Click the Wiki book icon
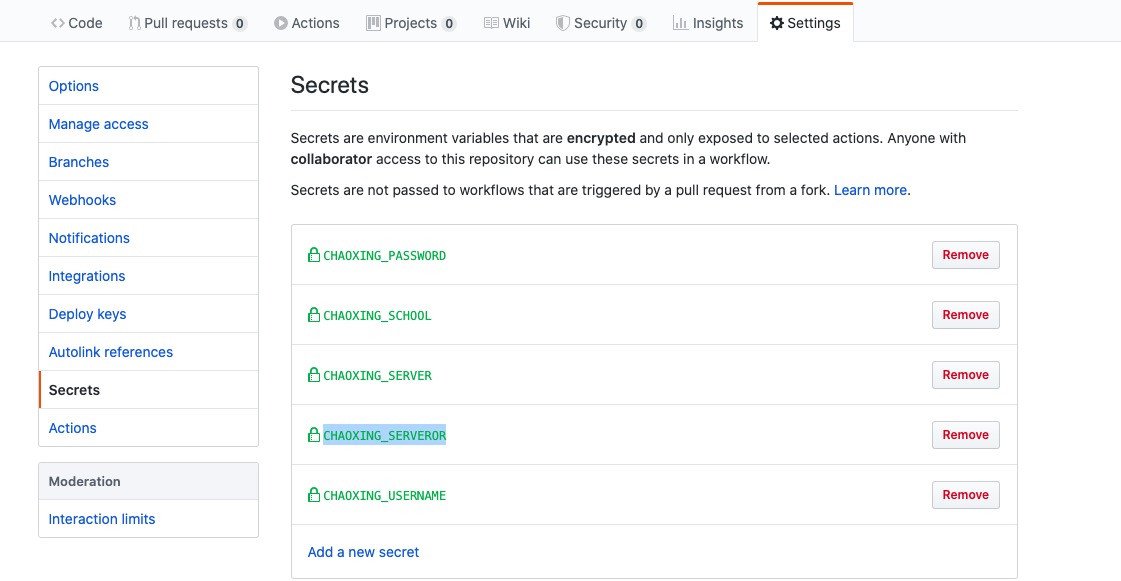The image size is (1121, 581). tap(491, 23)
